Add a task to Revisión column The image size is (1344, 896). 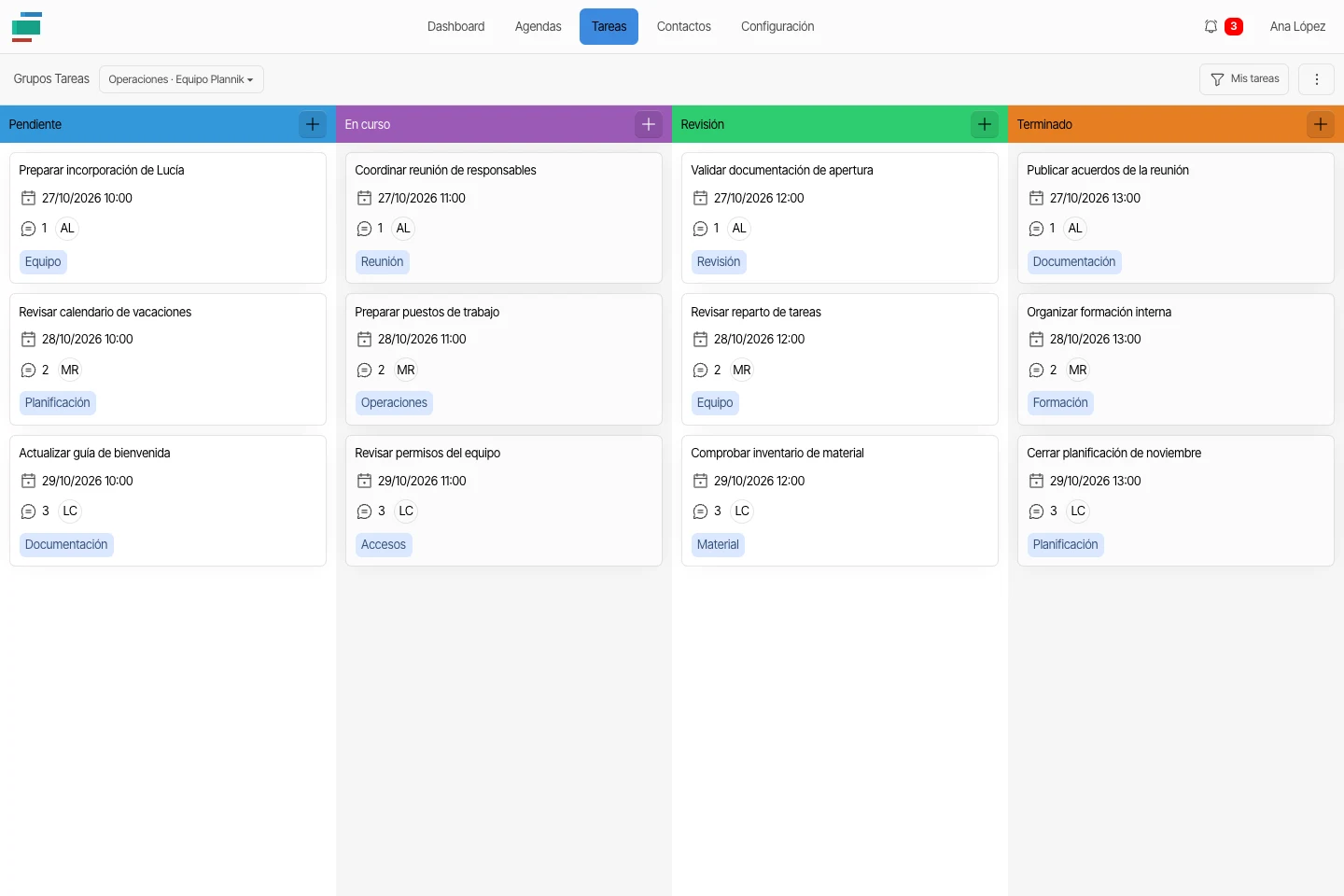(x=985, y=124)
